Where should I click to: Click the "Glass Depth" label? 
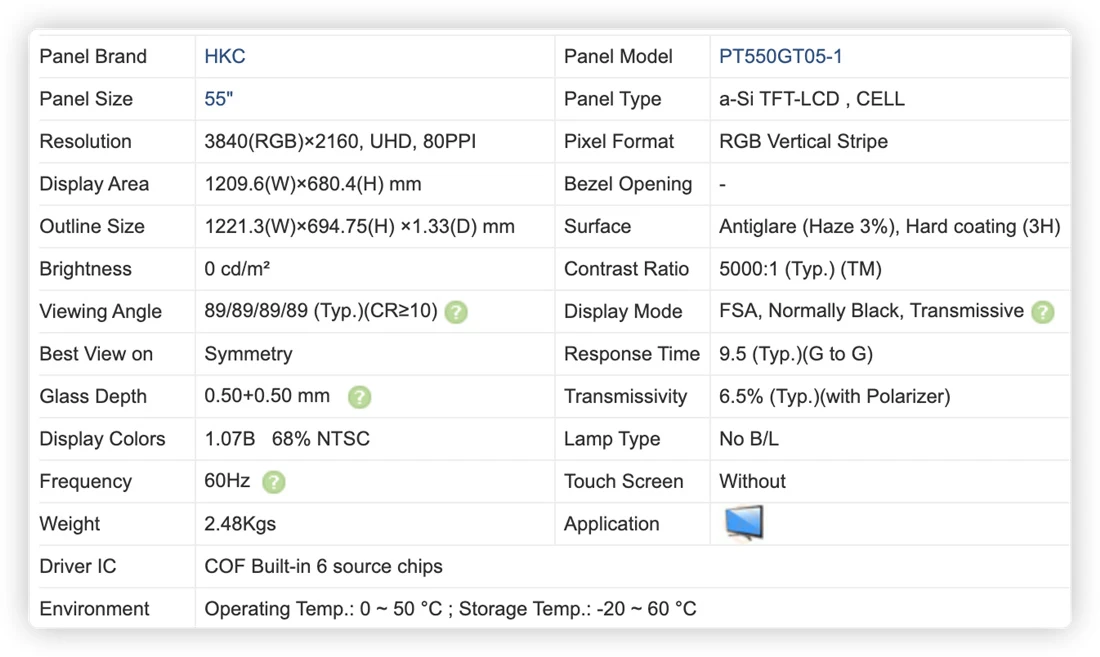[x=93, y=396]
